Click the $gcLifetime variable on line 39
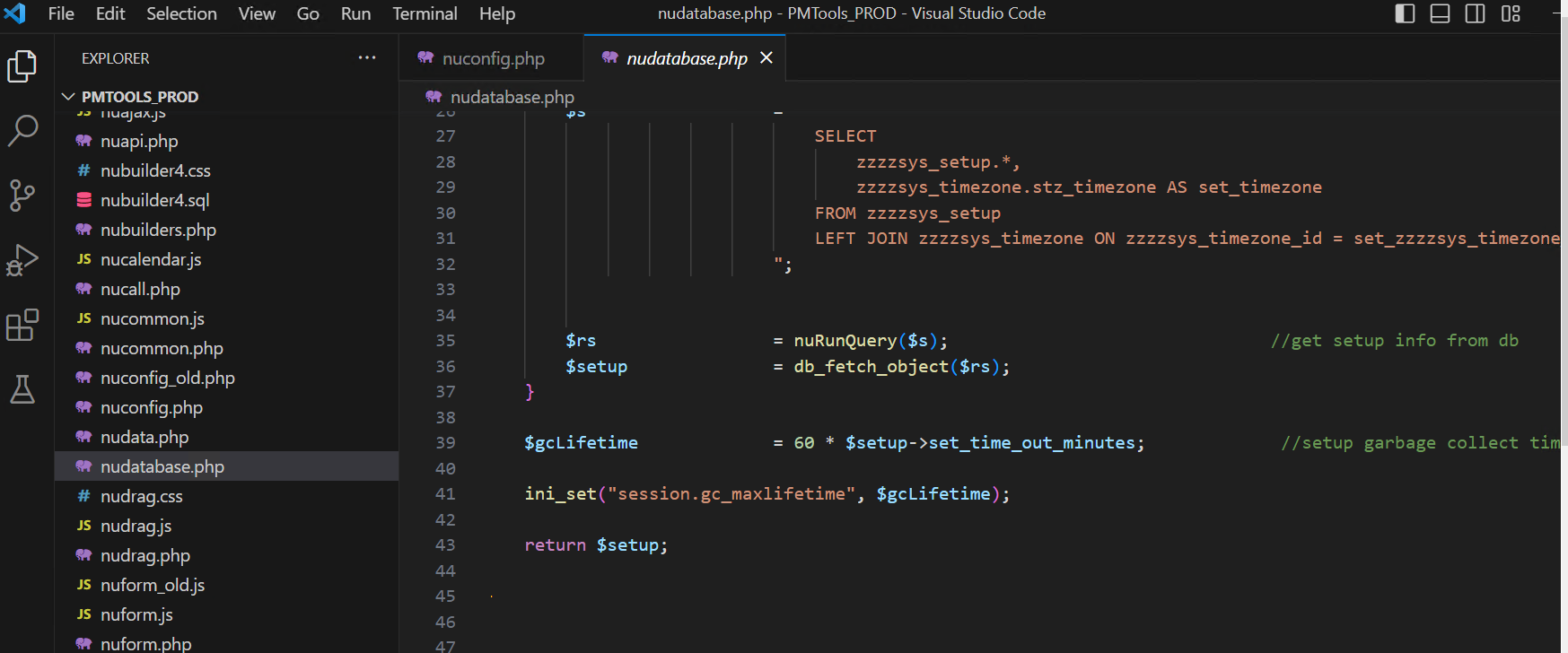Viewport: 1568px width, 653px height. 581,443
